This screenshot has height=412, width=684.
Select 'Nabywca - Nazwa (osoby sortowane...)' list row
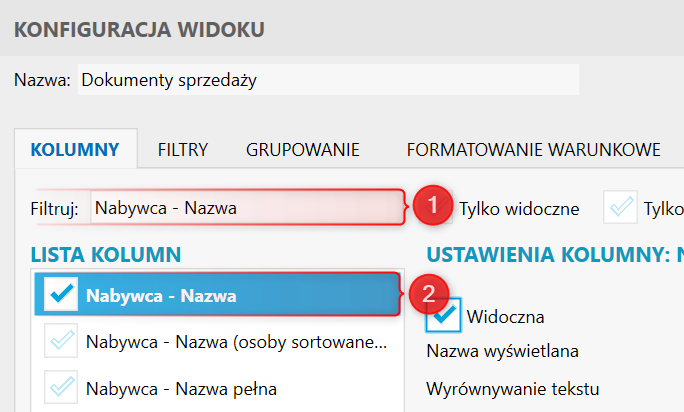point(235,342)
